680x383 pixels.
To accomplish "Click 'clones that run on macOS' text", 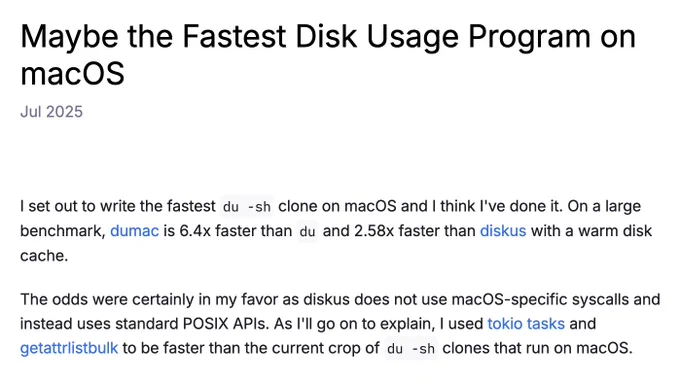I will pyautogui.click(x=535, y=348).
